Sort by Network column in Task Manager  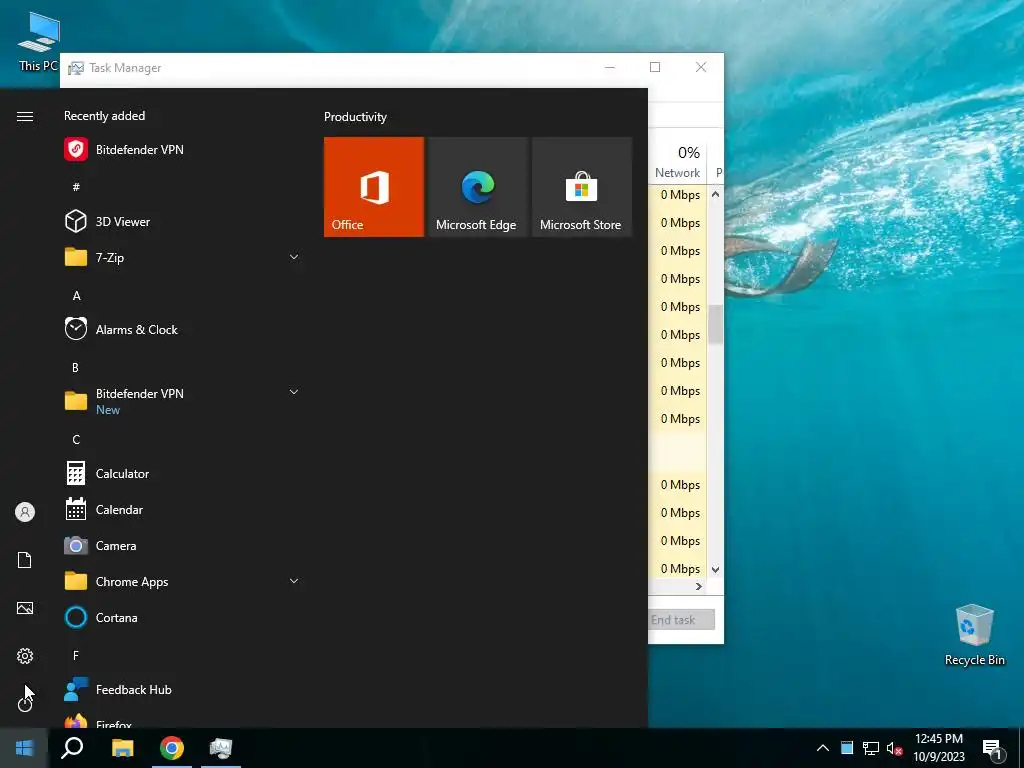tap(678, 161)
